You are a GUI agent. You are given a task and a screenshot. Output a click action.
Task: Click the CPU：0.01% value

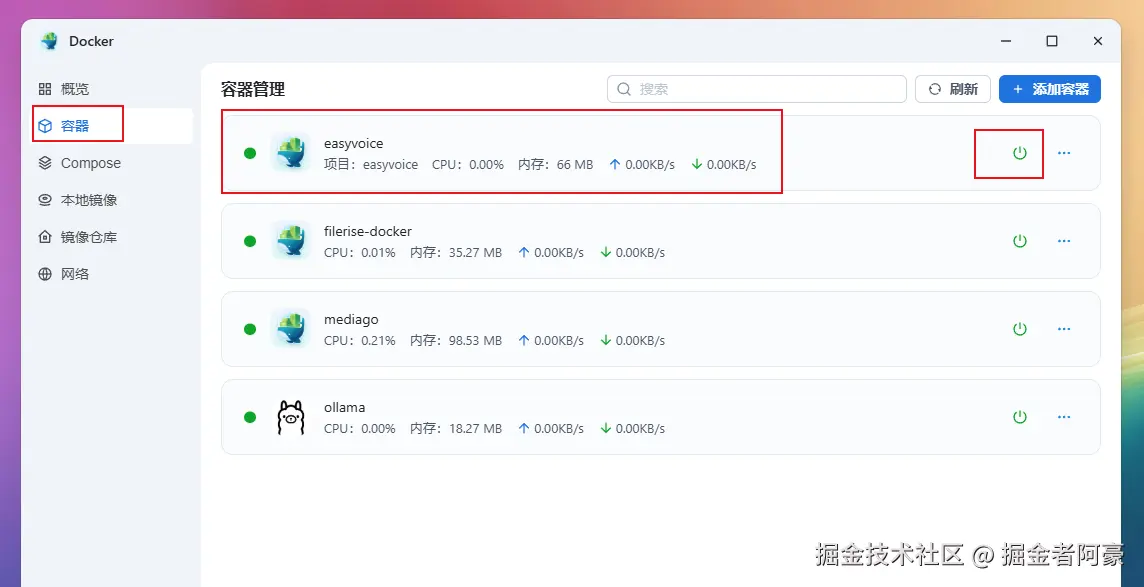click(x=360, y=253)
